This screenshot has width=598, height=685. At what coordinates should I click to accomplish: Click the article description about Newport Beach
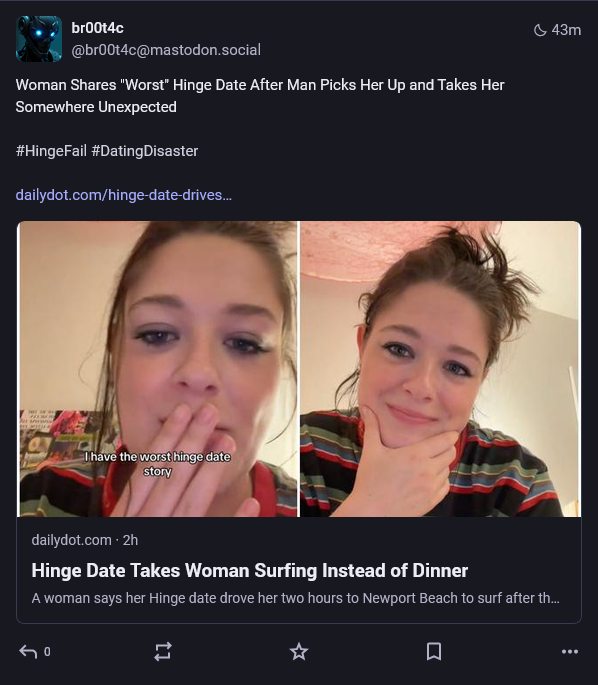click(295, 598)
